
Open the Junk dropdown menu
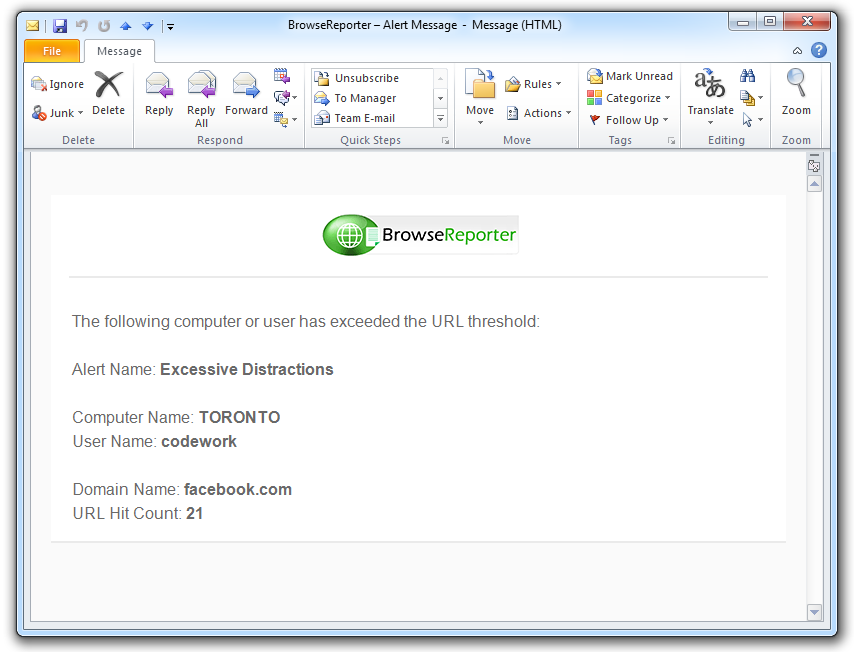(58, 113)
